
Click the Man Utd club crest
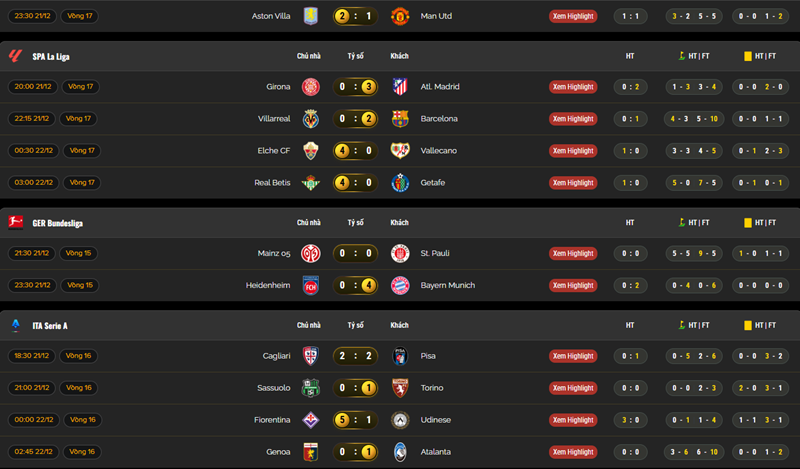[400, 16]
